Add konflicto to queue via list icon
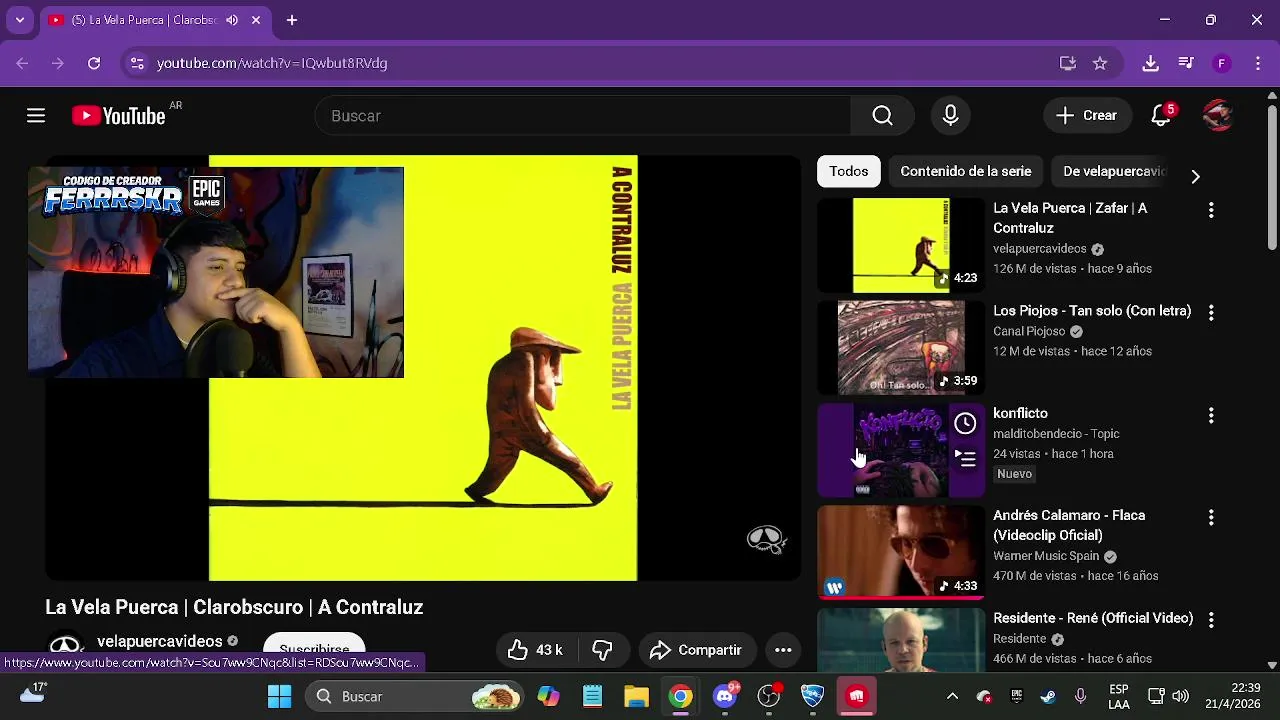The width and height of the screenshot is (1280, 720). pyautogui.click(x=965, y=459)
